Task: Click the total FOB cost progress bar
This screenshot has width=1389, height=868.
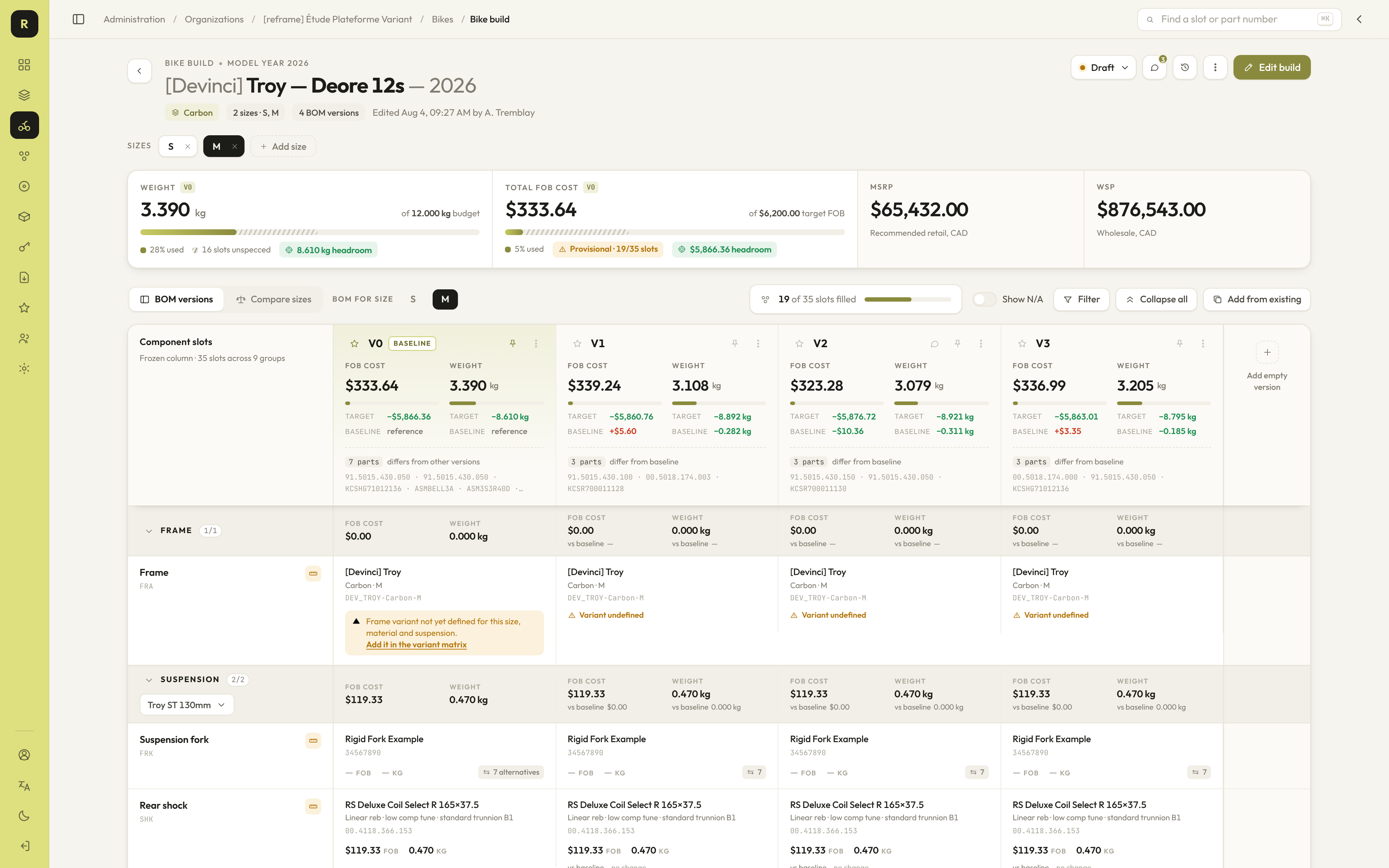Action: (x=674, y=233)
